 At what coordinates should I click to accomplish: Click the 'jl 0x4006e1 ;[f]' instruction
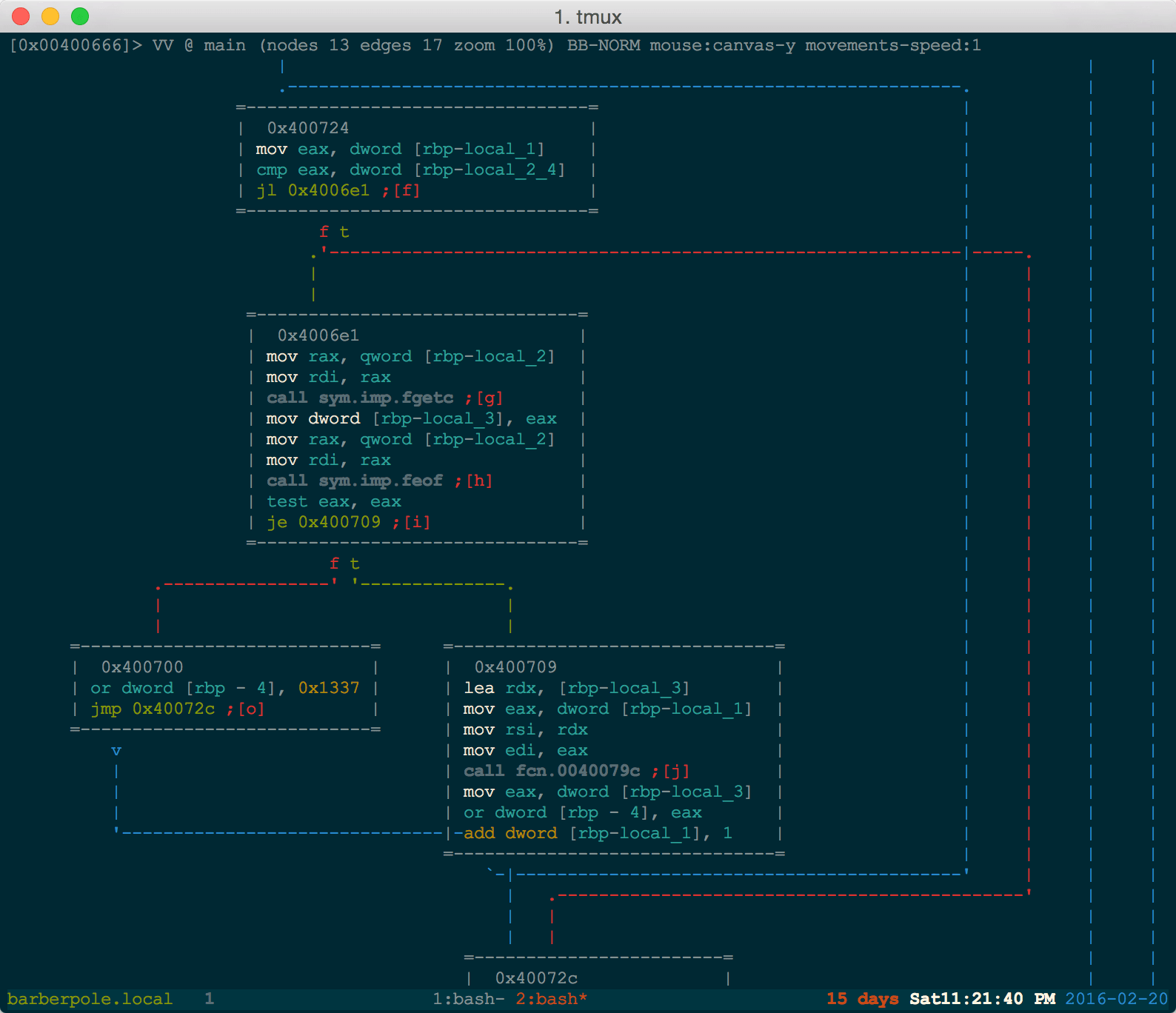(x=338, y=190)
